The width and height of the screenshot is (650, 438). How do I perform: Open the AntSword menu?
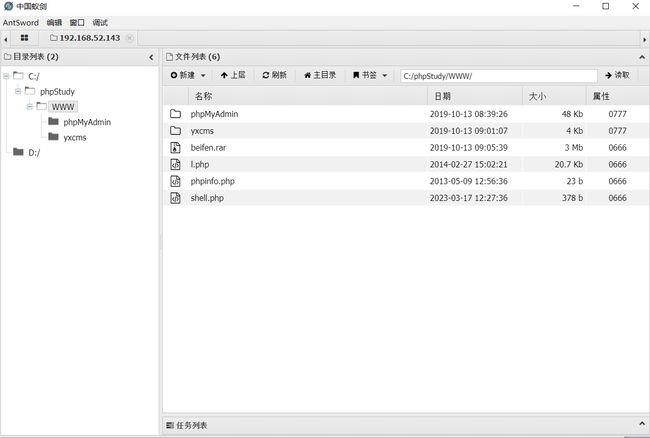[x=21, y=22]
